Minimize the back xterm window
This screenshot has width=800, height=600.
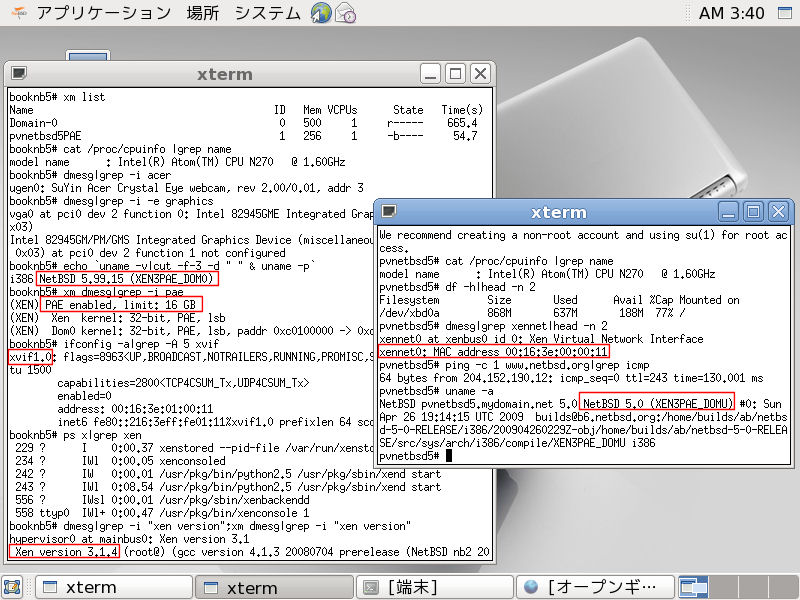(431, 74)
